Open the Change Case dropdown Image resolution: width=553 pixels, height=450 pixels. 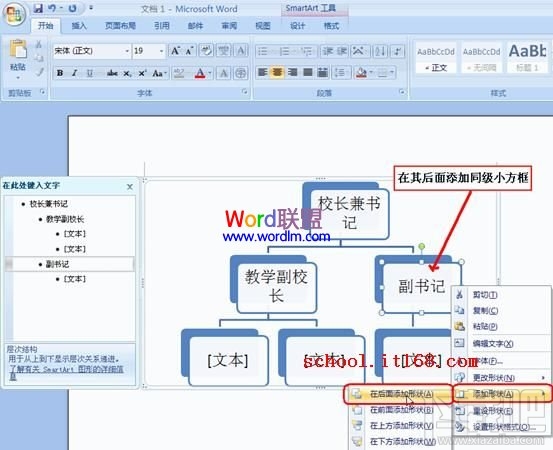(159, 73)
